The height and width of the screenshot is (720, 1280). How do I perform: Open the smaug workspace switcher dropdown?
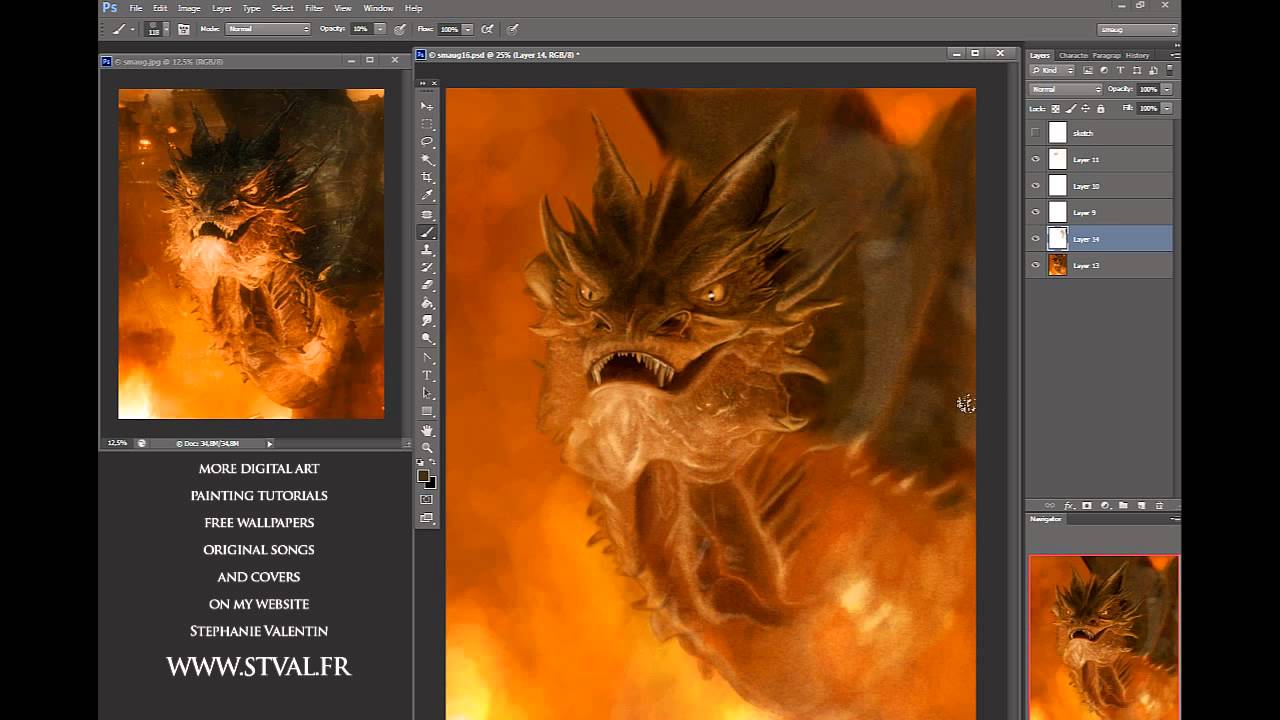pos(1138,30)
